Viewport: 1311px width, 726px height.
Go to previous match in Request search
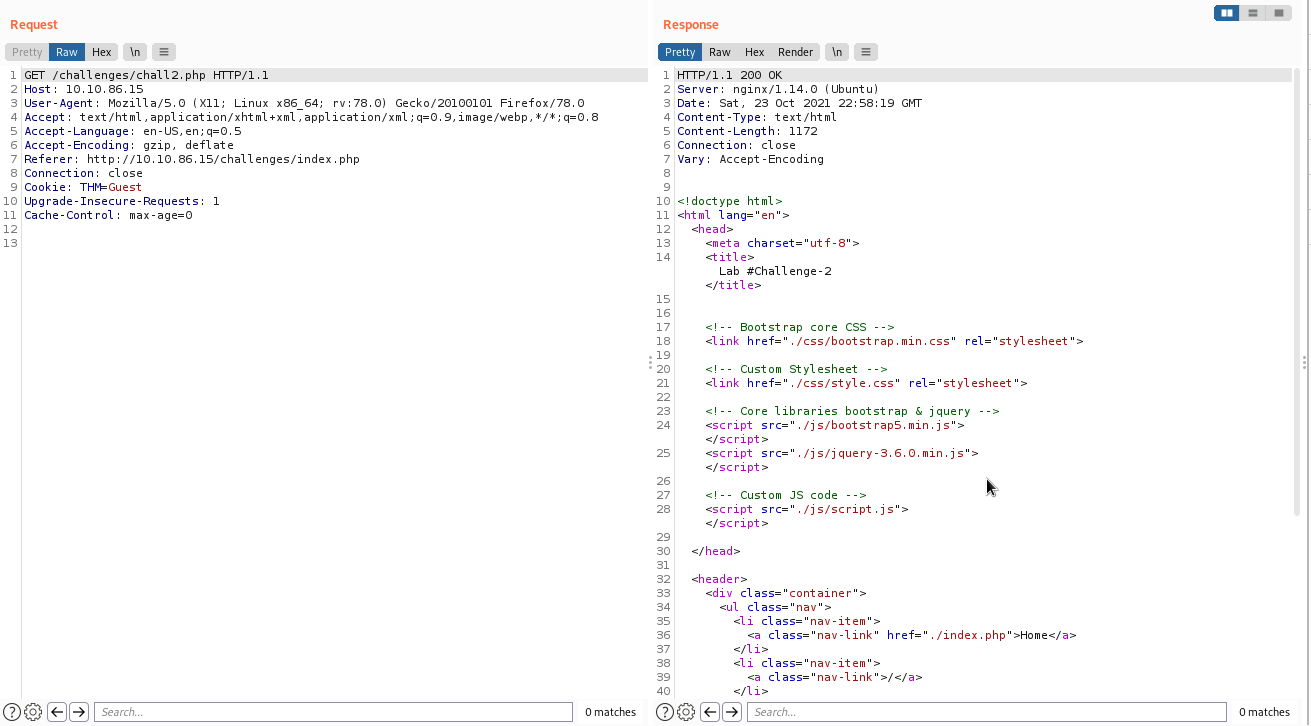(x=57, y=712)
